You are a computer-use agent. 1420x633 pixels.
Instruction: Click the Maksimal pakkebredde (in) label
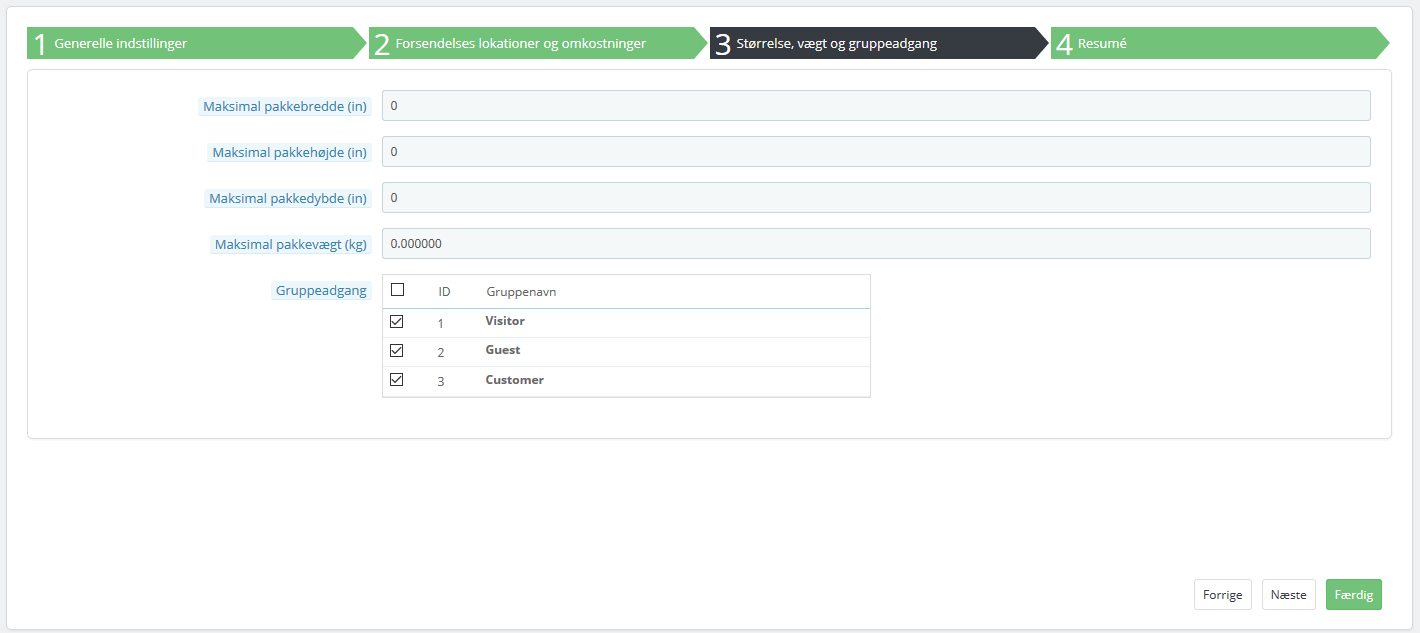tap(285, 107)
